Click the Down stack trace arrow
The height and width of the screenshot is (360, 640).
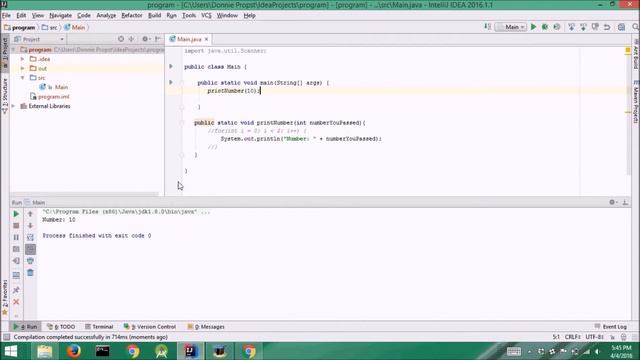pos(30,226)
